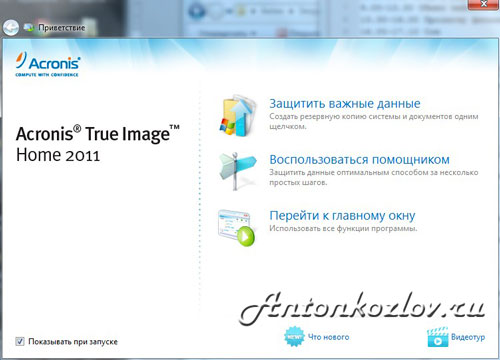Click the Приветствие window title
Viewport: 500px width, 360px height.
pyautogui.click(x=62, y=28)
